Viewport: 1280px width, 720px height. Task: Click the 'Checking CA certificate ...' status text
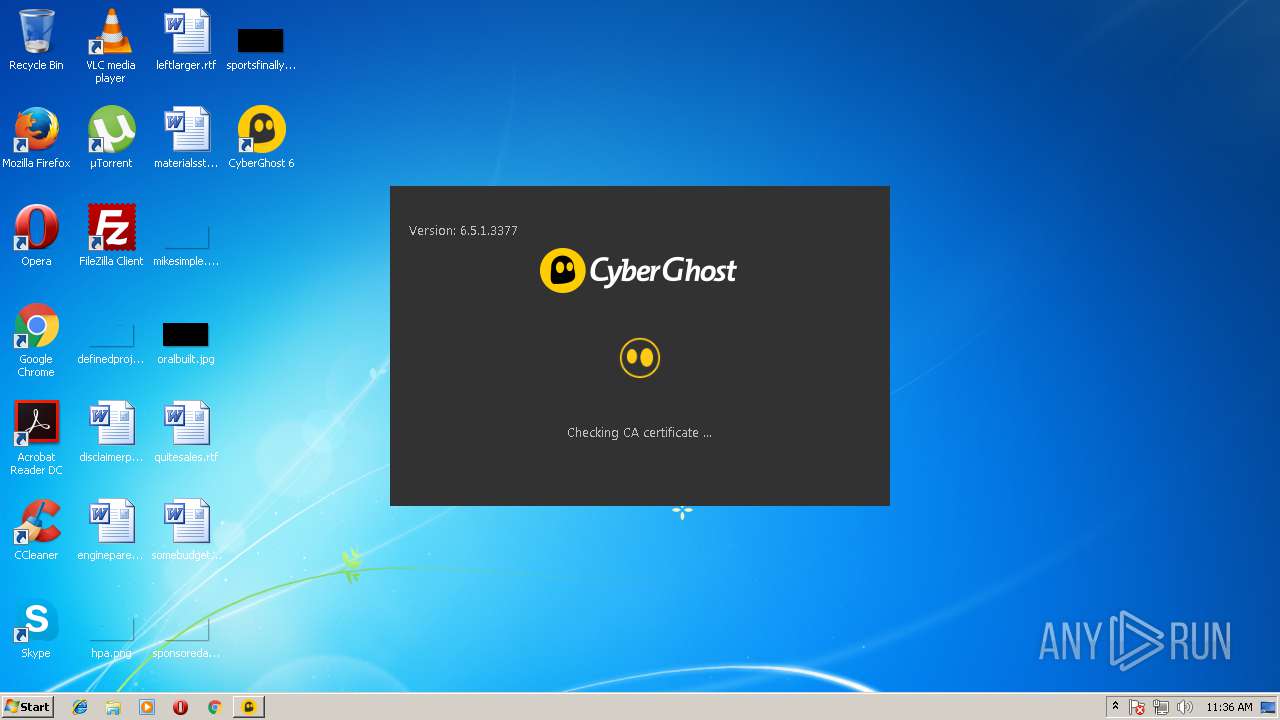[639, 433]
